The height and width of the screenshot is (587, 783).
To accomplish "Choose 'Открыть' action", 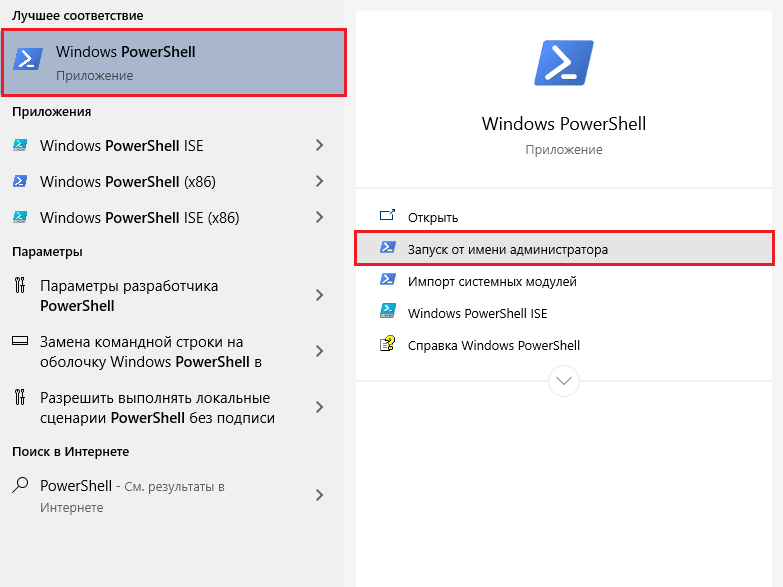I will tap(564, 217).
